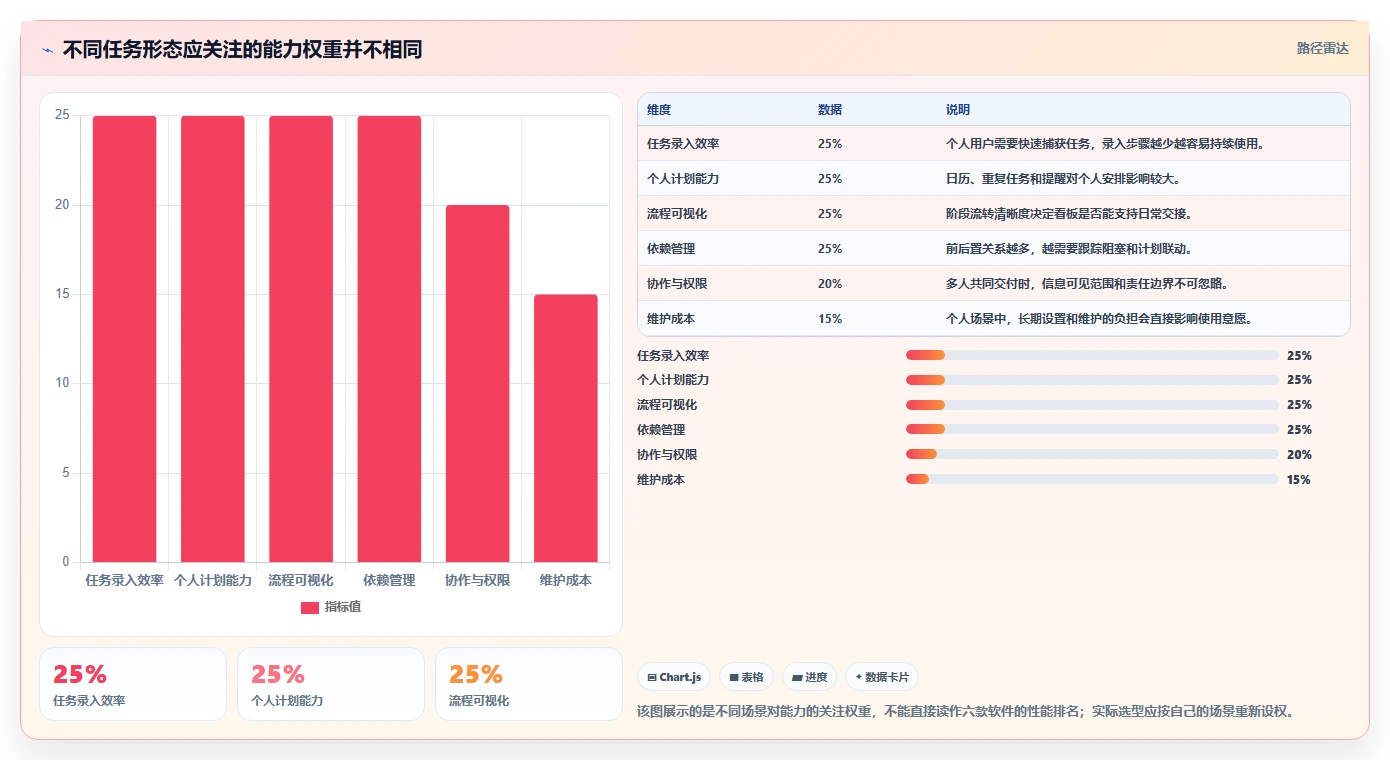Click the 依赖管理 x-axis label

(389, 580)
